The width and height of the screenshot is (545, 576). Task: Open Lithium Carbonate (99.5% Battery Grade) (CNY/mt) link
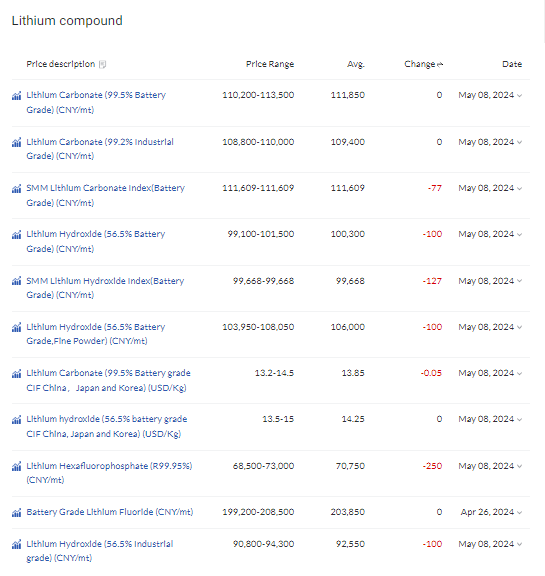[x=96, y=102]
